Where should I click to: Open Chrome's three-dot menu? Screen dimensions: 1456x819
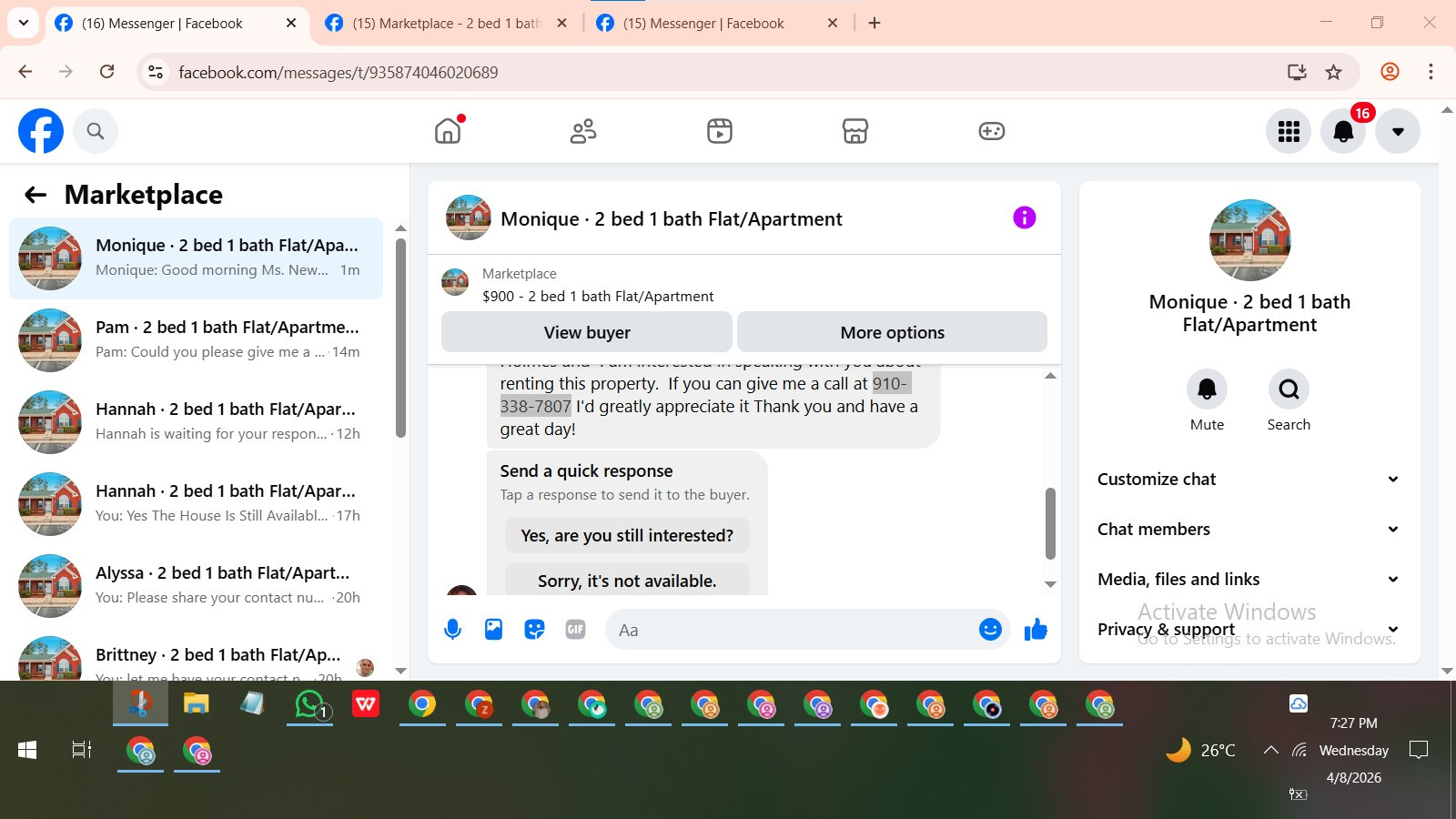pos(1431,72)
